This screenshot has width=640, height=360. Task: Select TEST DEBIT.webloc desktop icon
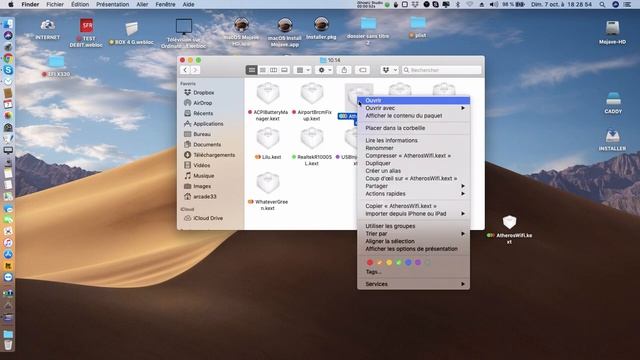pos(86,26)
